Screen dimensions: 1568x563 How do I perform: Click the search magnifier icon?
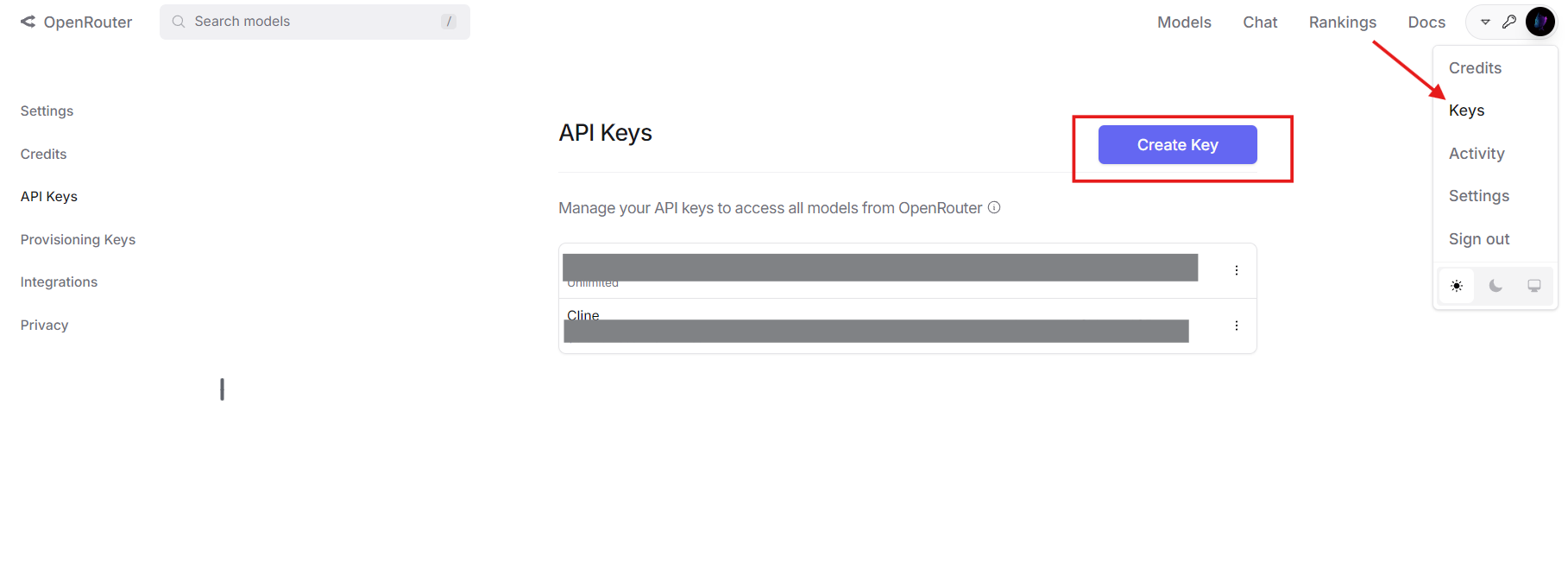coord(179,22)
